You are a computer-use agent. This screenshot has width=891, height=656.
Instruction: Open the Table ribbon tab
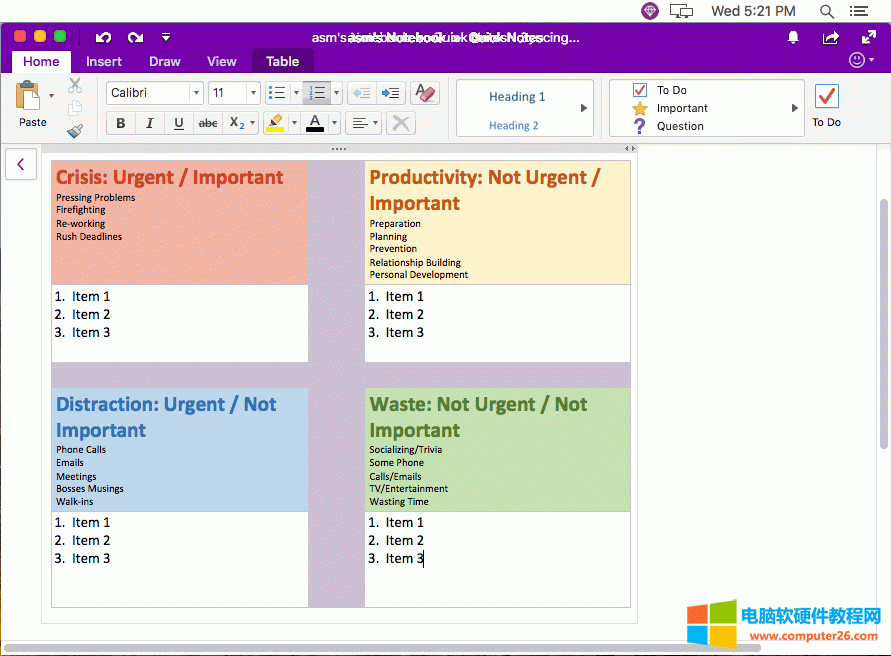pyautogui.click(x=283, y=61)
